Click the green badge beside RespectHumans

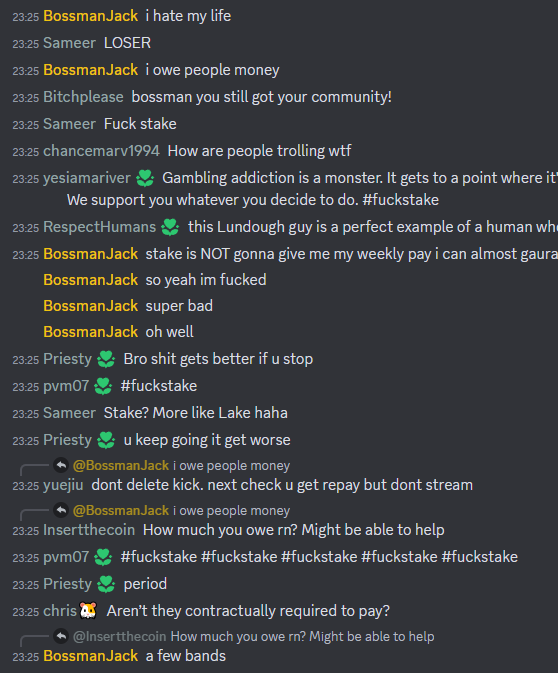coord(170,227)
